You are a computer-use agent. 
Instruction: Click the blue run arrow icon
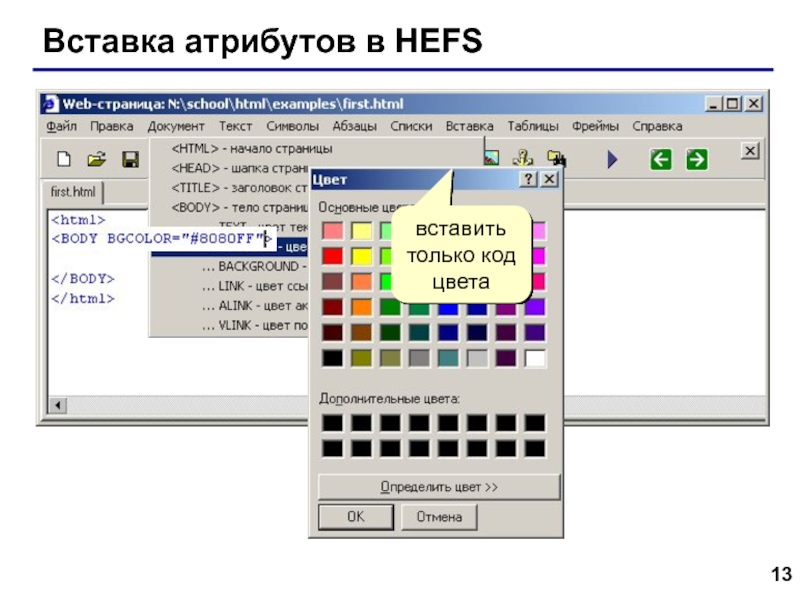point(613,159)
